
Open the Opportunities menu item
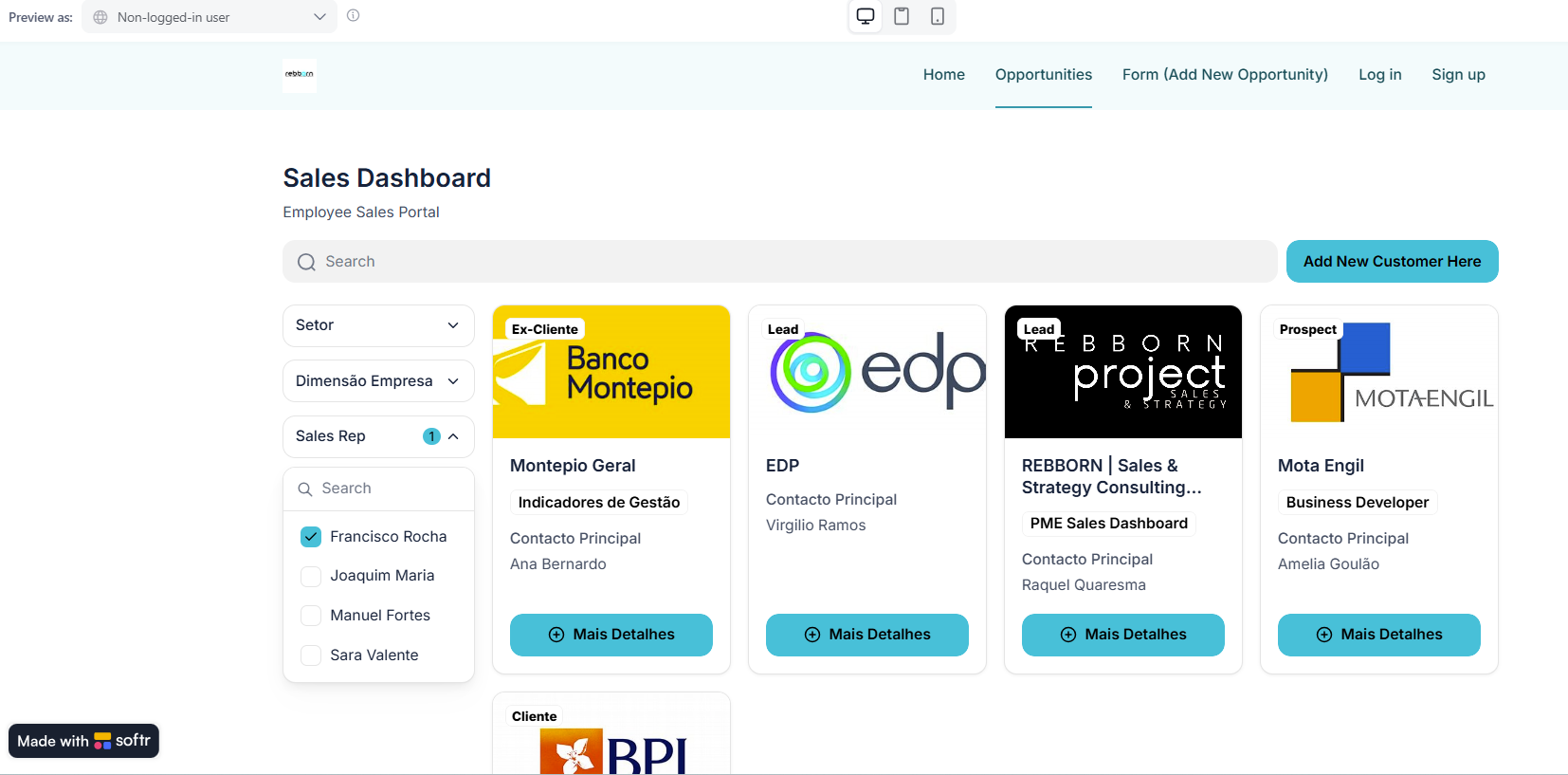1044,74
